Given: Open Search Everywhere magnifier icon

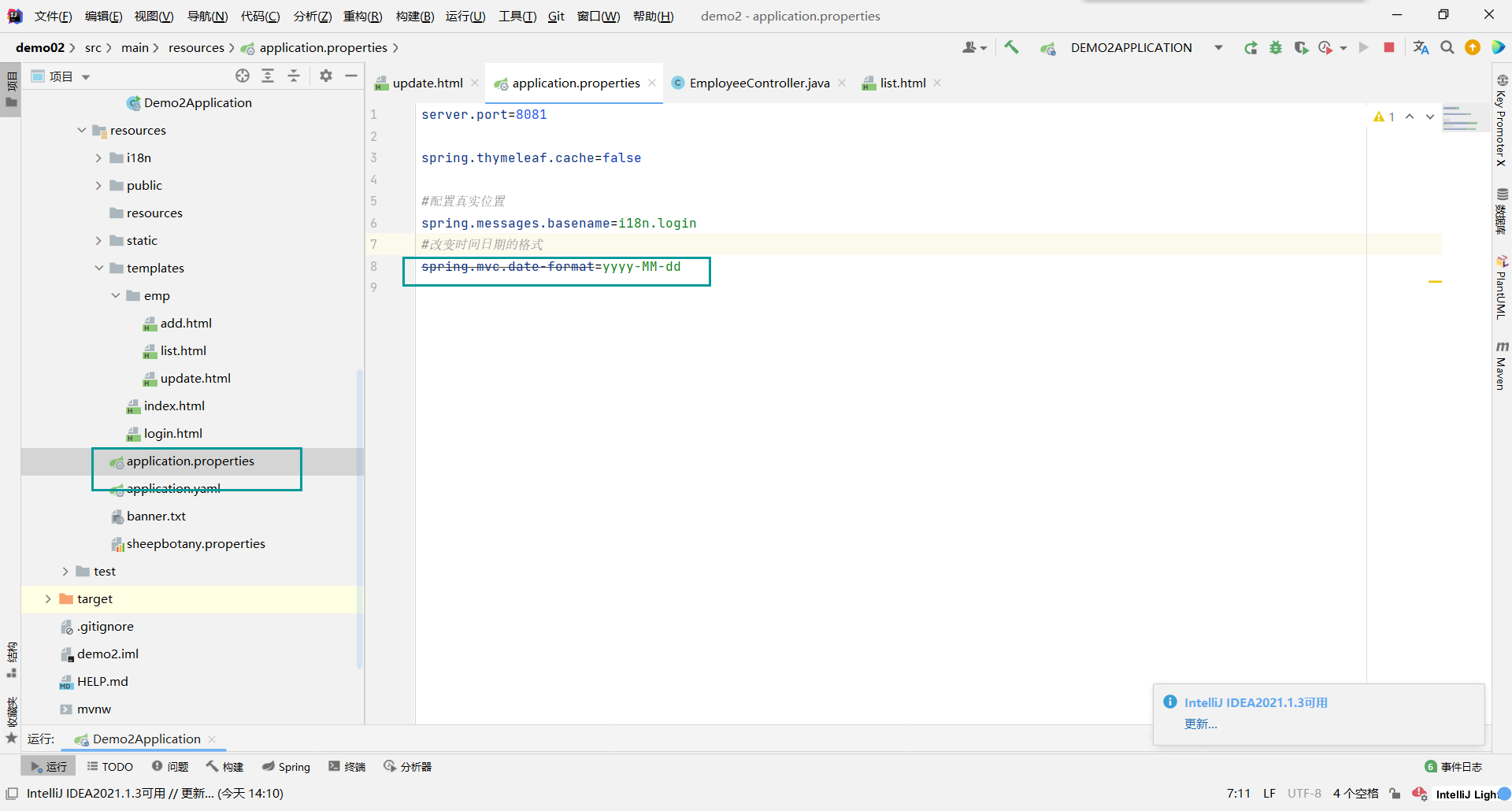Looking at the screenshot, I should (x=1447, y=48).
